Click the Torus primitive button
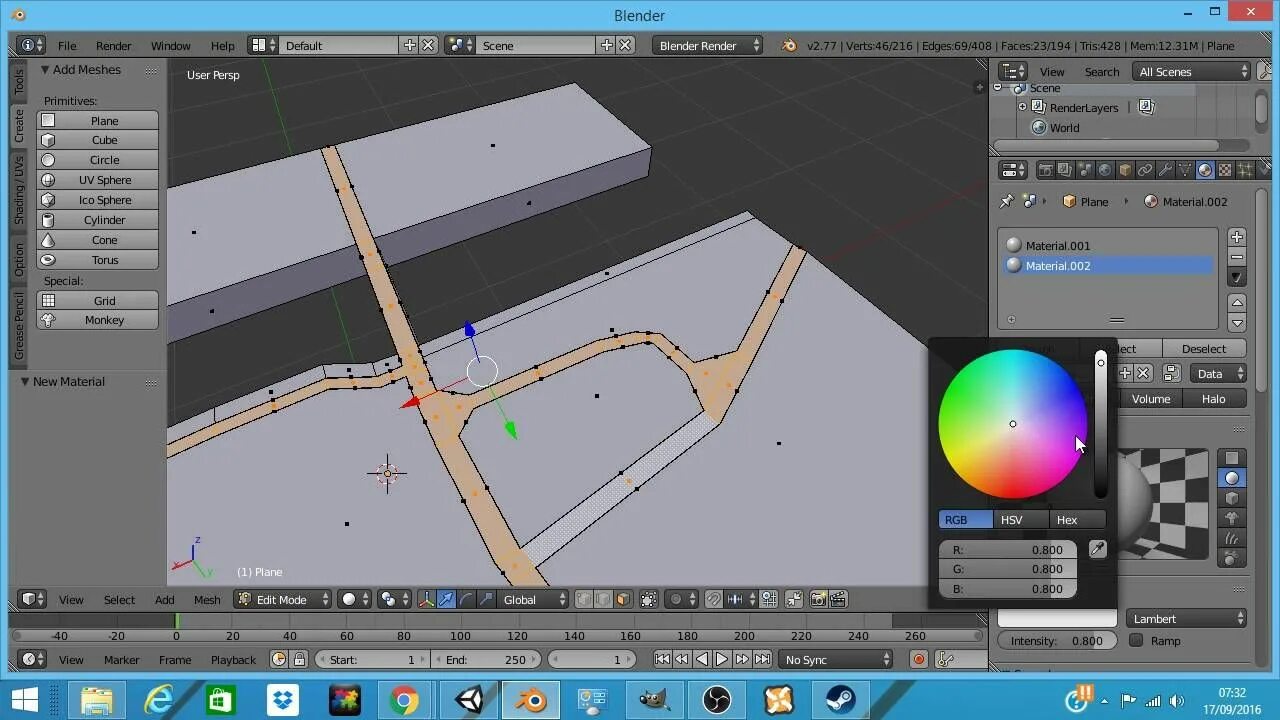The height and width of the screenshot is (720, 1280). (98, 260)
